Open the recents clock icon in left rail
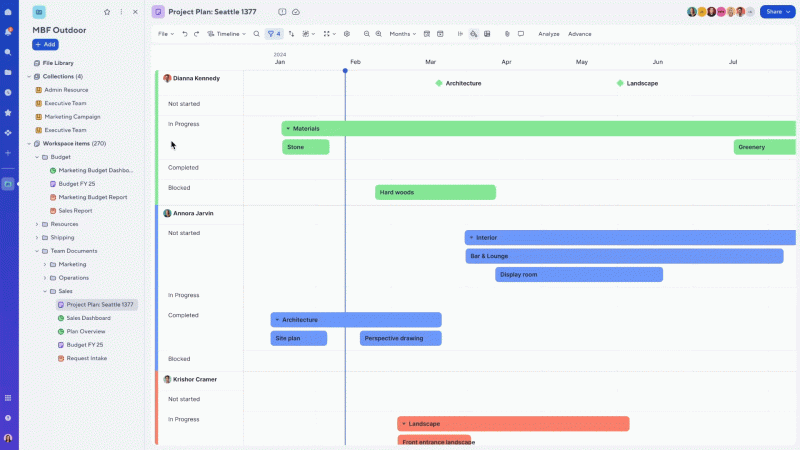This screenshot has width=800, height=450. click(x=8, y=92)
